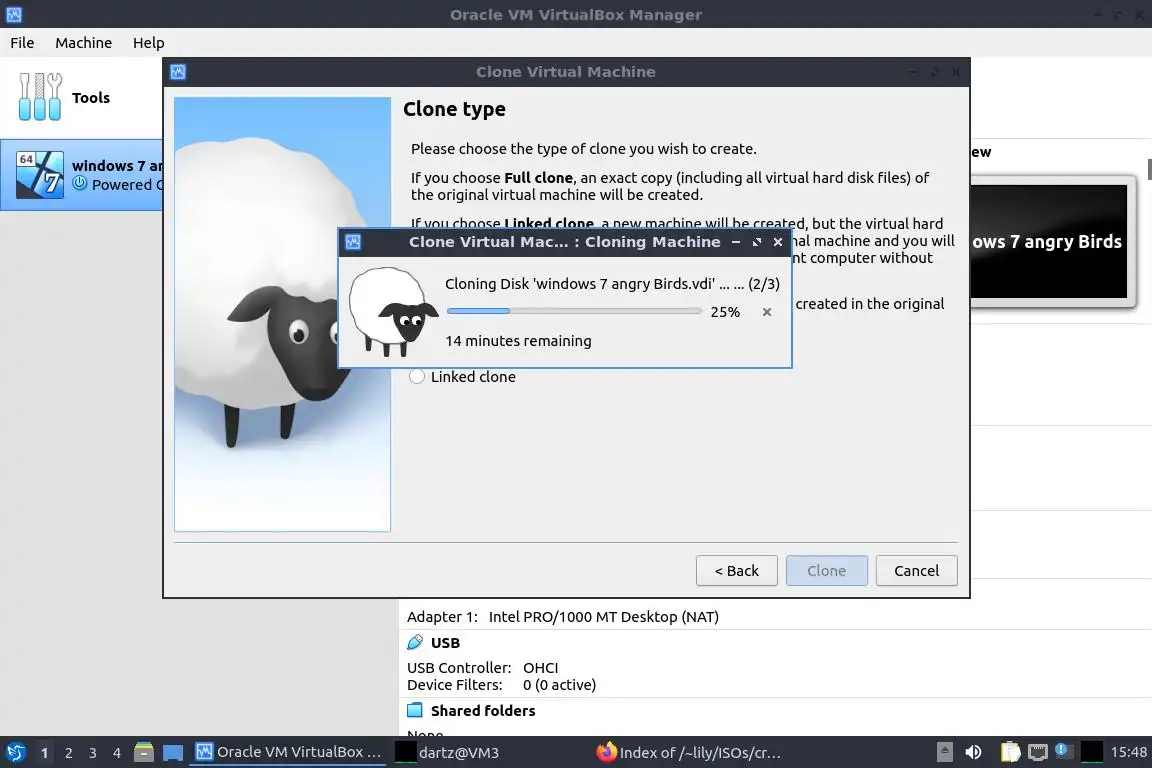The width and height of the screenshot is (1152, 768).
Task: Click the show desktop taskbar icon
Action: coord(173,752)
